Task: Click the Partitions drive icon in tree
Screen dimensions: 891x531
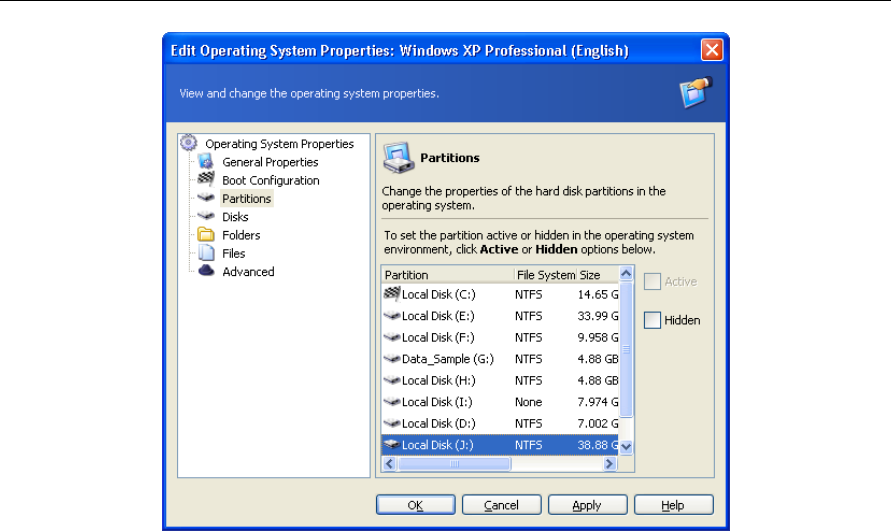Action: click(206, 198)
